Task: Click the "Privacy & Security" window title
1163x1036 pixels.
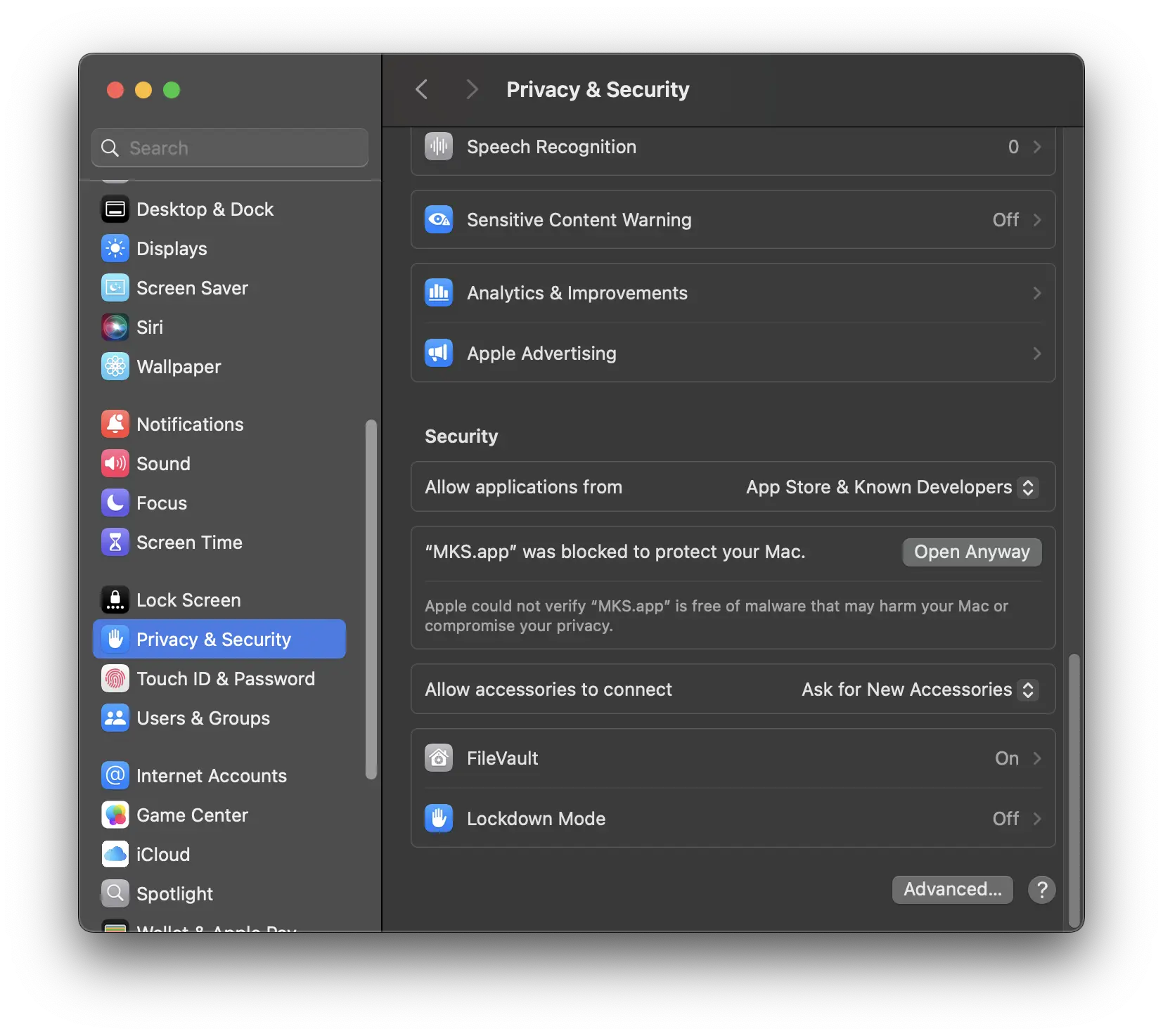Action: click(x=598, y=89)
